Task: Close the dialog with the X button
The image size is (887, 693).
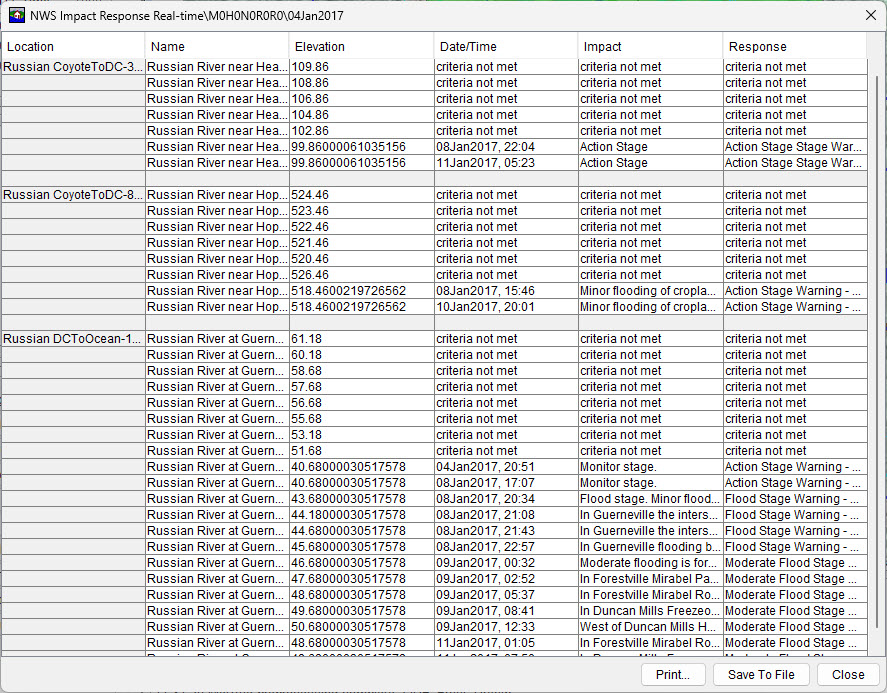Action: click(x=870, y=15)
